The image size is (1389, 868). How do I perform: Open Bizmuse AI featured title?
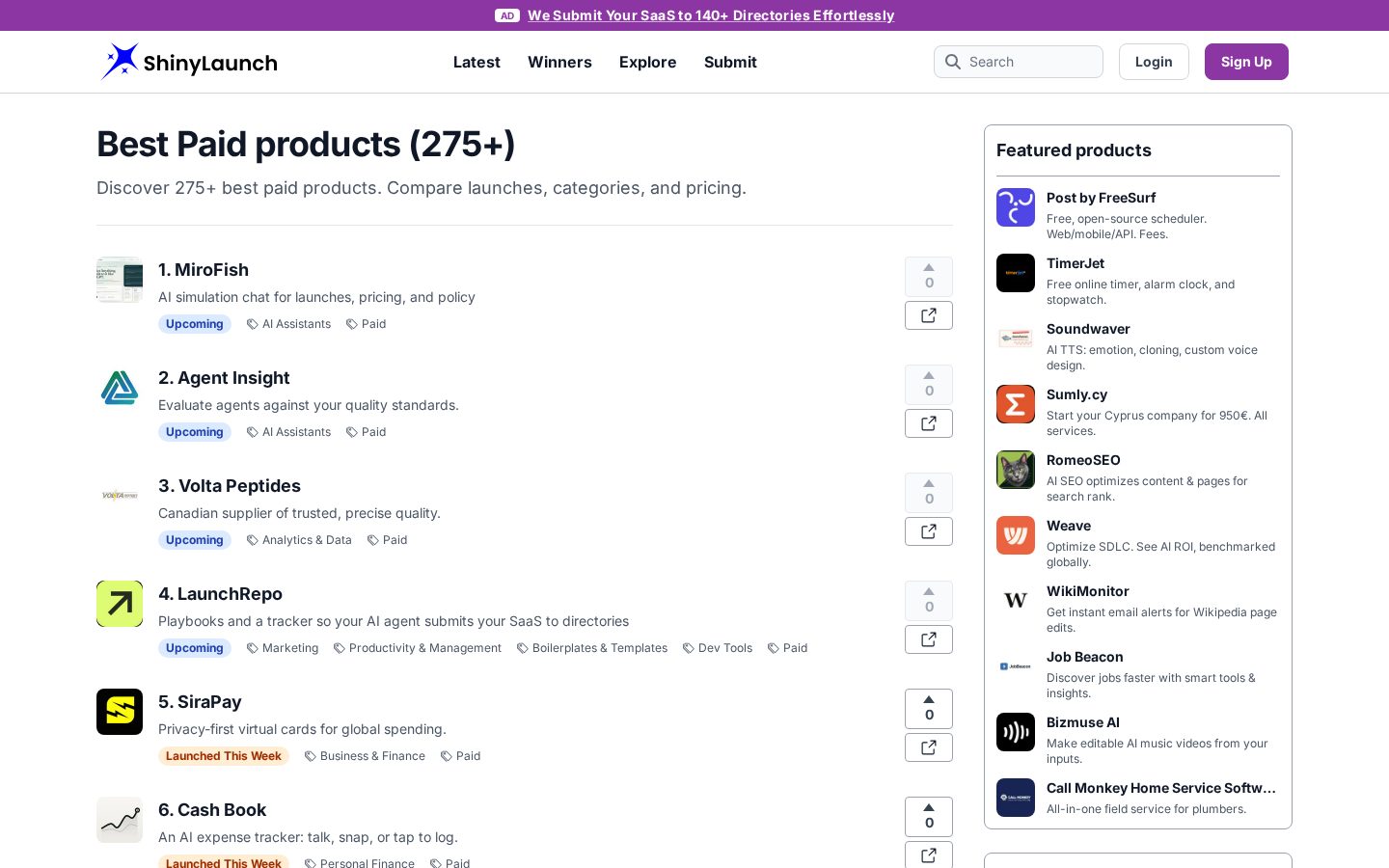coord(1083,722)
